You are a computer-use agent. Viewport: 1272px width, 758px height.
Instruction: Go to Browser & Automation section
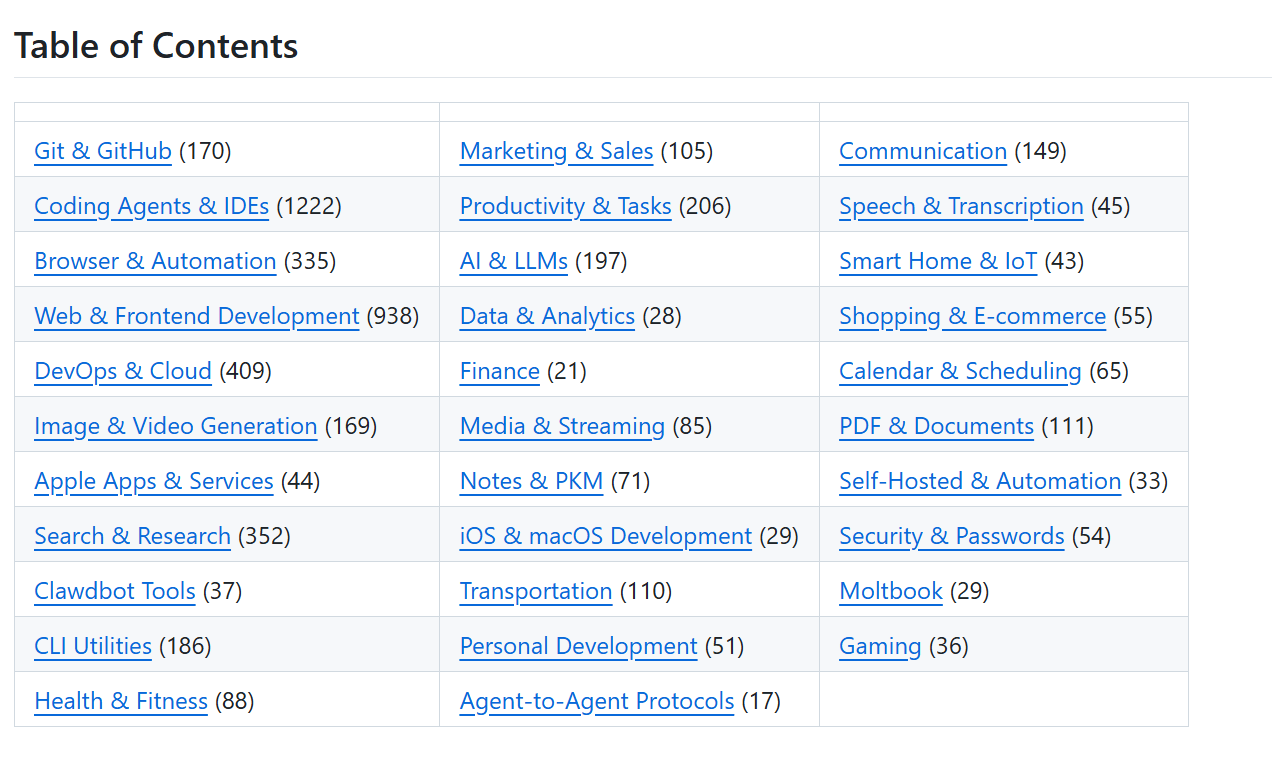pyautogui.click(x=155, y=261)
